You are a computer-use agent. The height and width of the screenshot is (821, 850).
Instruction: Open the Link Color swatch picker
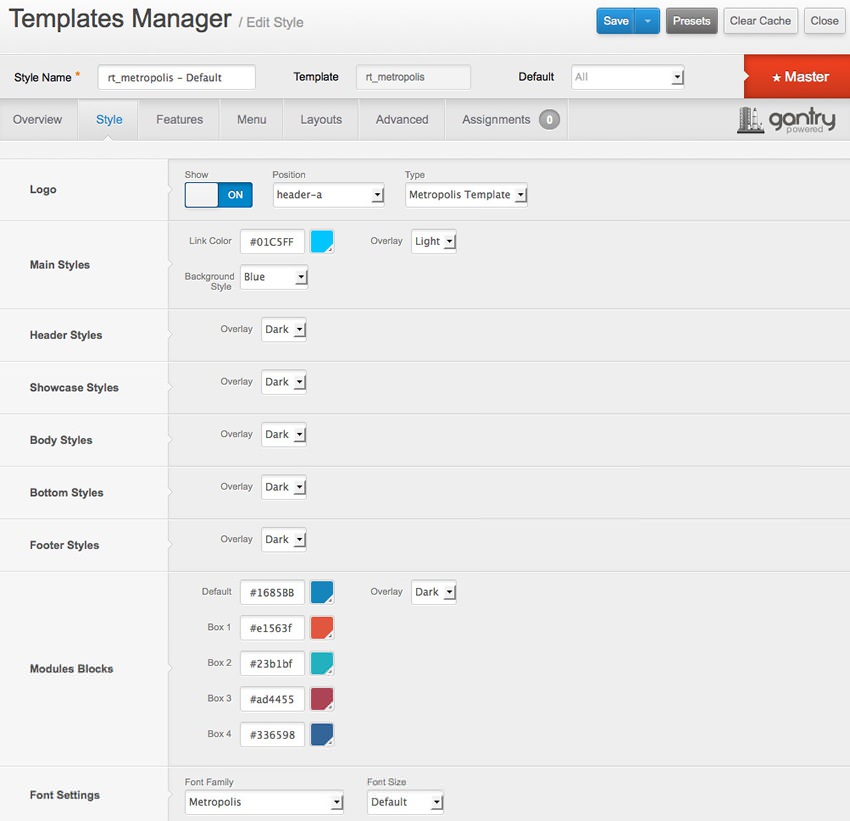(x=322, y=242)
